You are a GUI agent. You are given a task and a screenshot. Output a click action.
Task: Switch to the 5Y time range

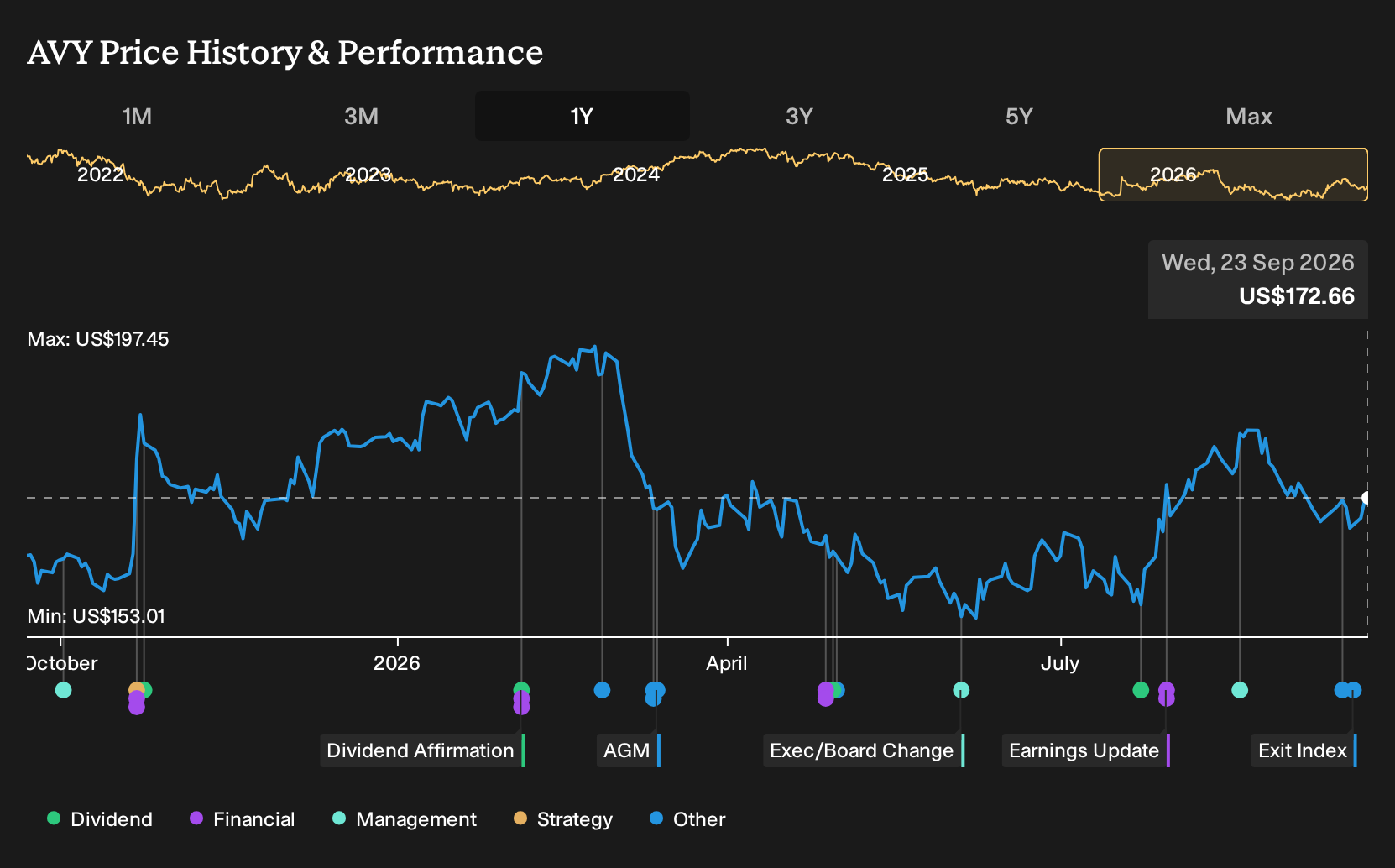(1019, 116)
